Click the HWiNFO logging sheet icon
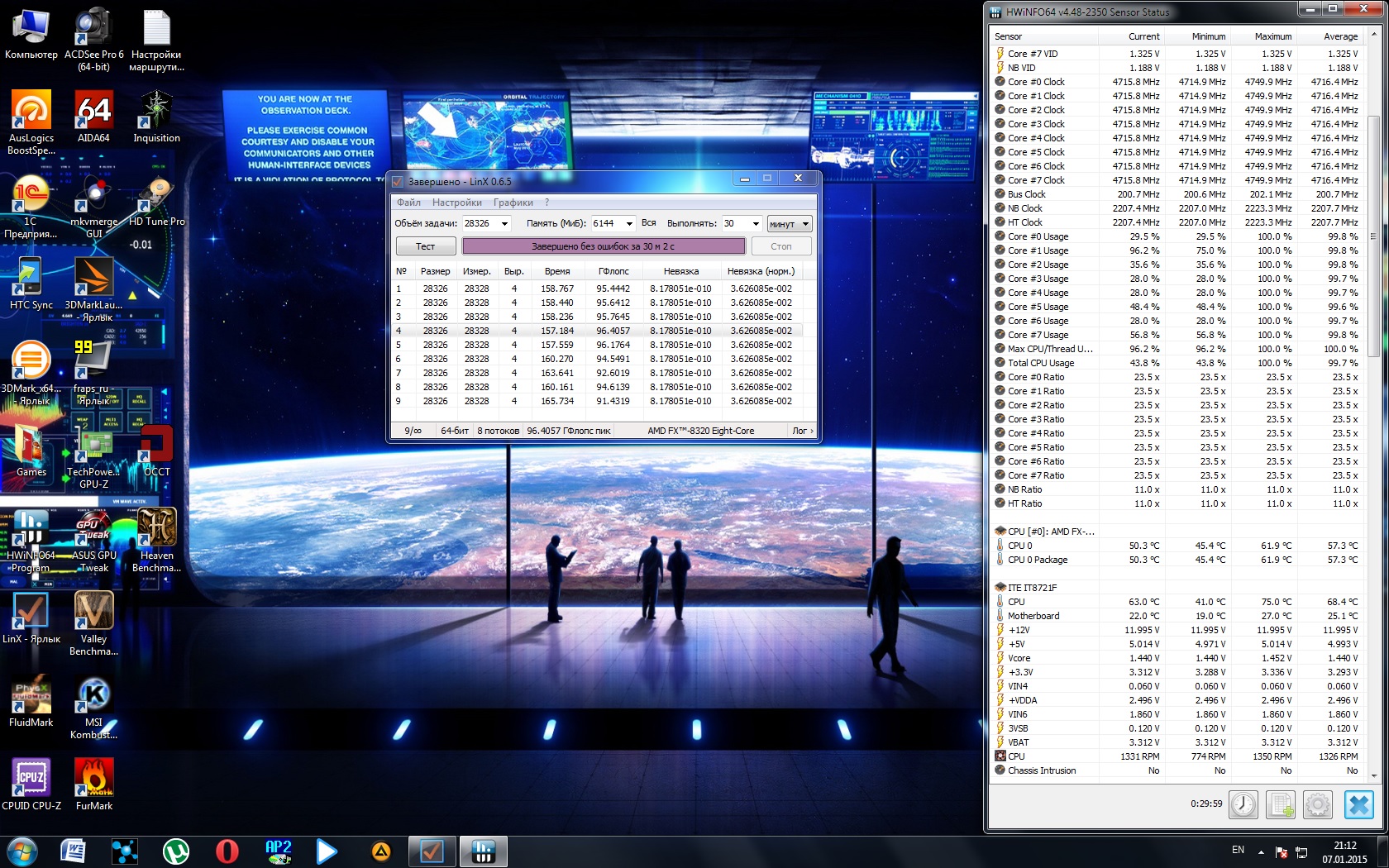Image resolution: width=1389 pixels, height=868 pixels. coord(1281,804)
